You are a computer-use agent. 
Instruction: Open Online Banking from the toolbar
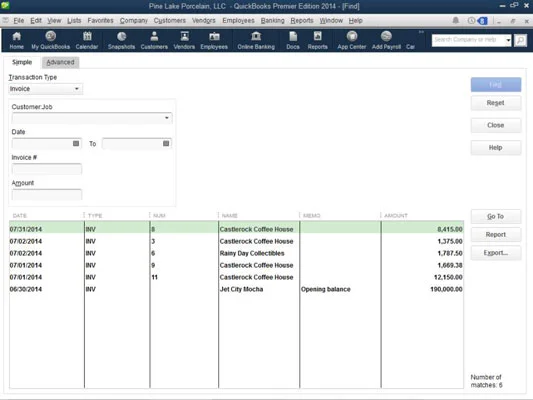pyautogui.click(x=256, y=40)
